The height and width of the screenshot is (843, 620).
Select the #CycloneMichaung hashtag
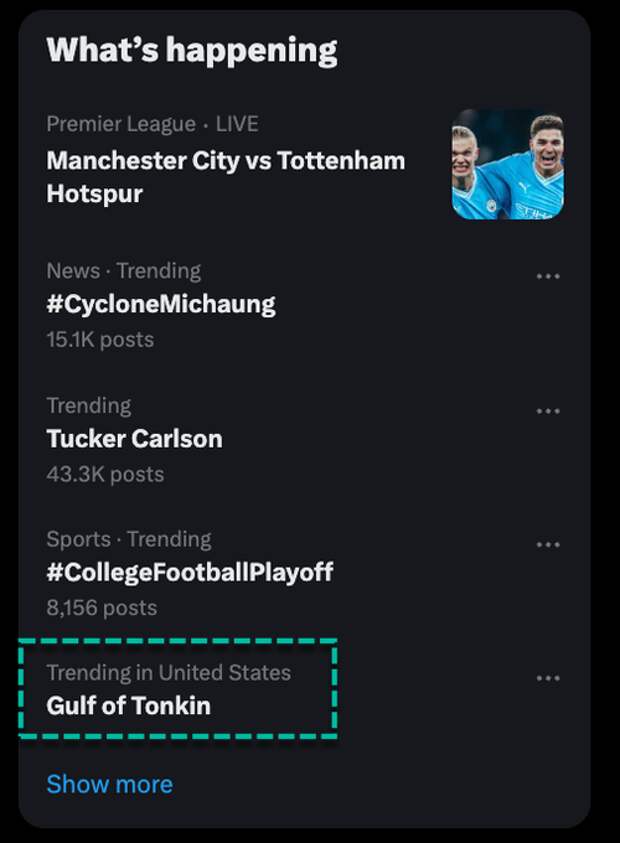pos(161,304)
